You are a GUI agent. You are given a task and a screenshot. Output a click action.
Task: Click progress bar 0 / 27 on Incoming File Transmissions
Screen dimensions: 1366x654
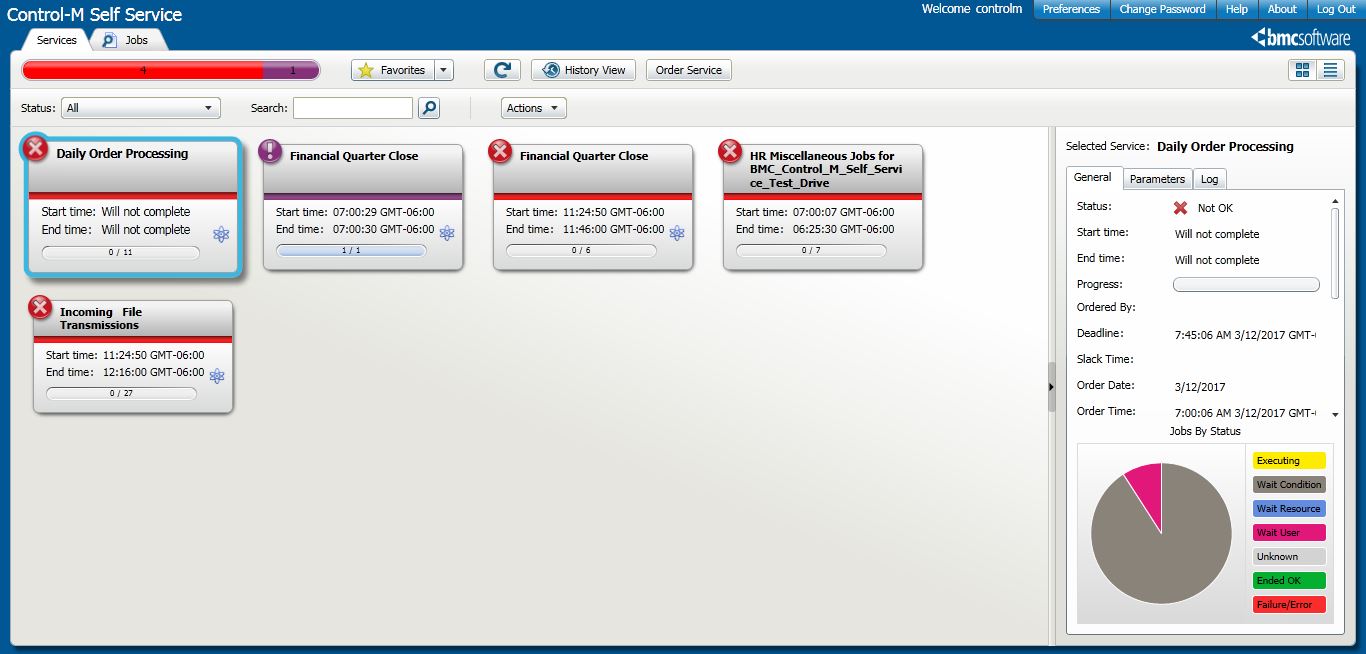click(x=121, y=393)
